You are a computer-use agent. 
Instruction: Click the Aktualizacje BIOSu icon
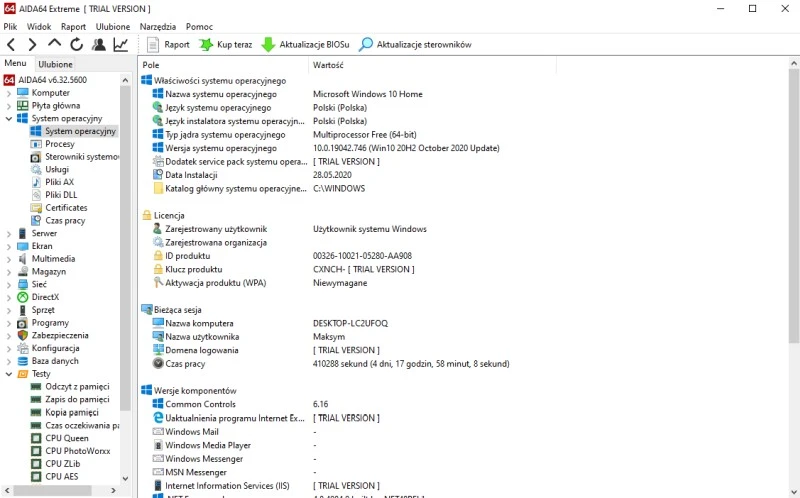(268, 44)
